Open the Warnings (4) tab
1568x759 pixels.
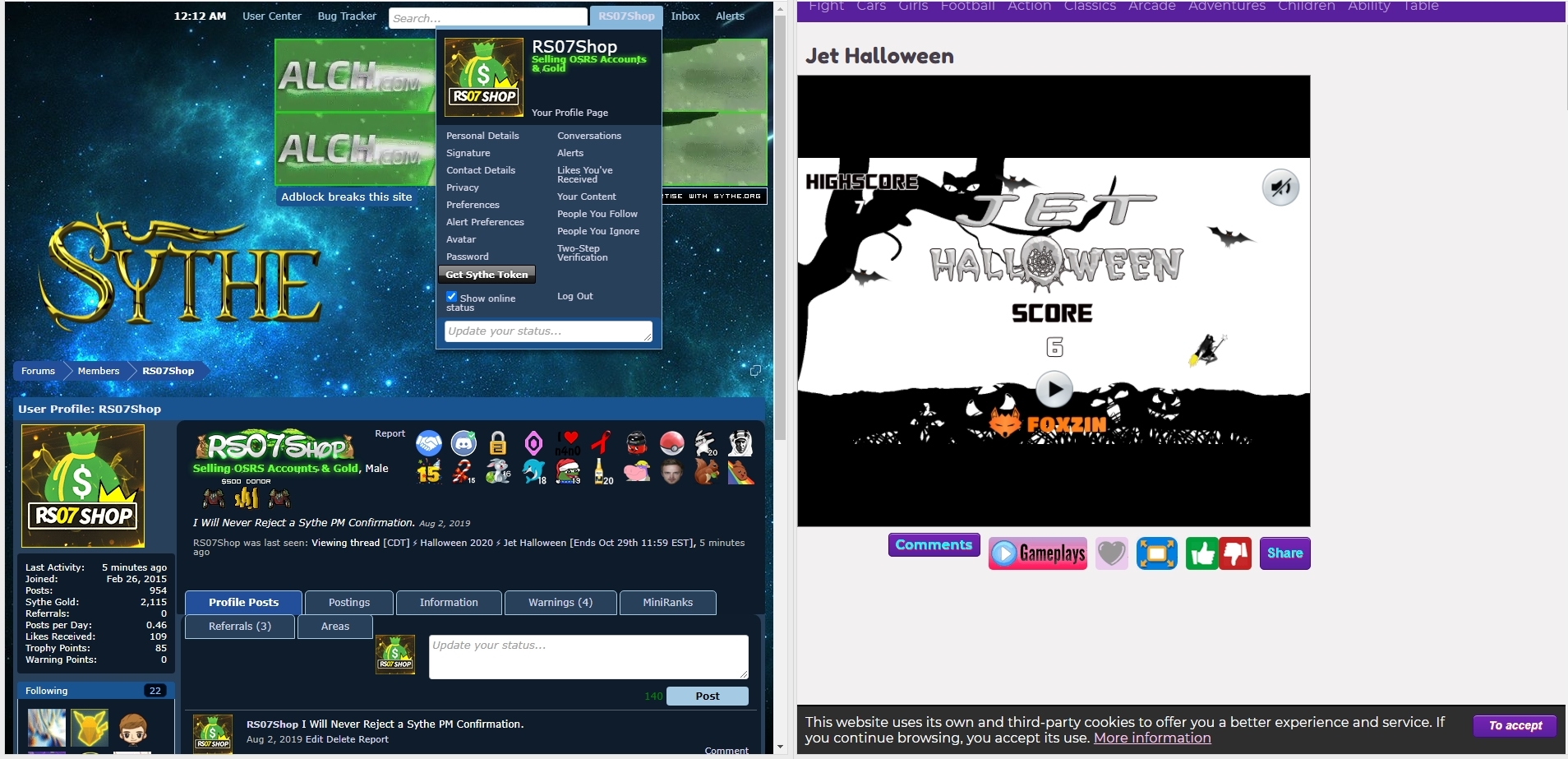(560, 603)
